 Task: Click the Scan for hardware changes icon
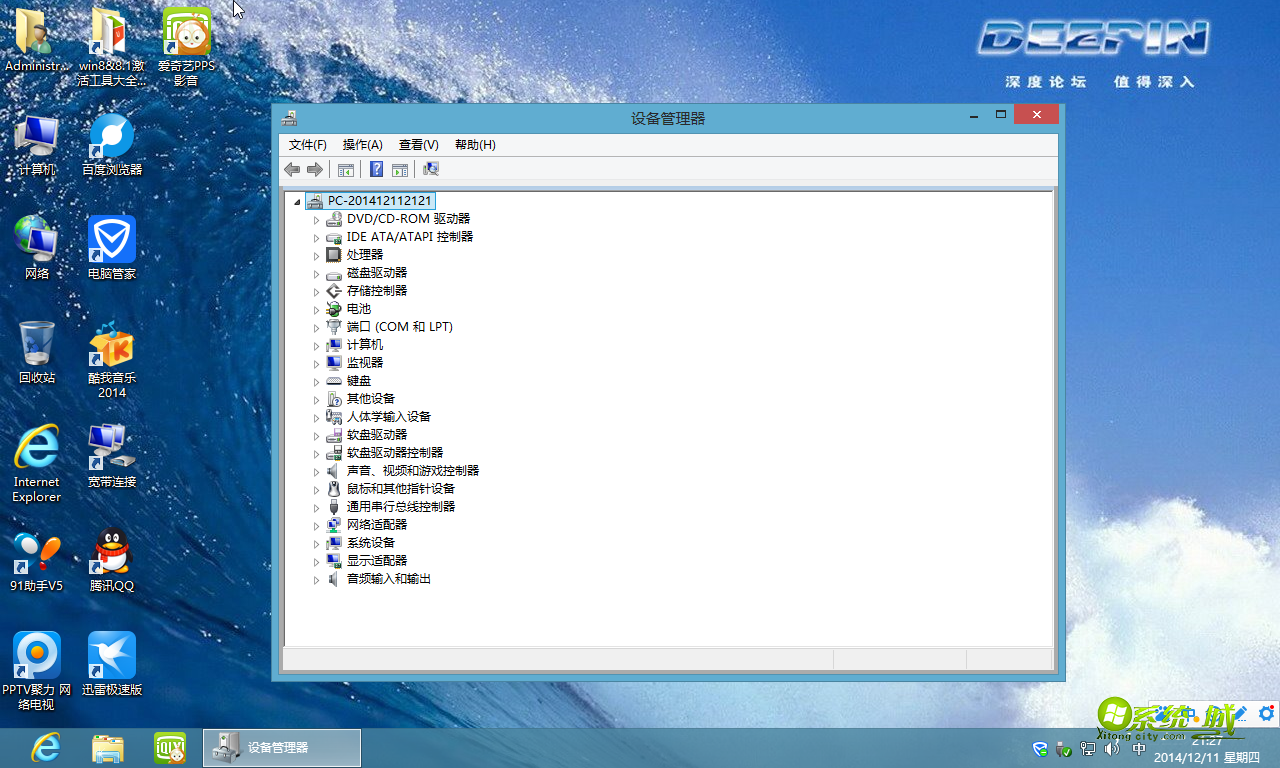pos(430,169)
